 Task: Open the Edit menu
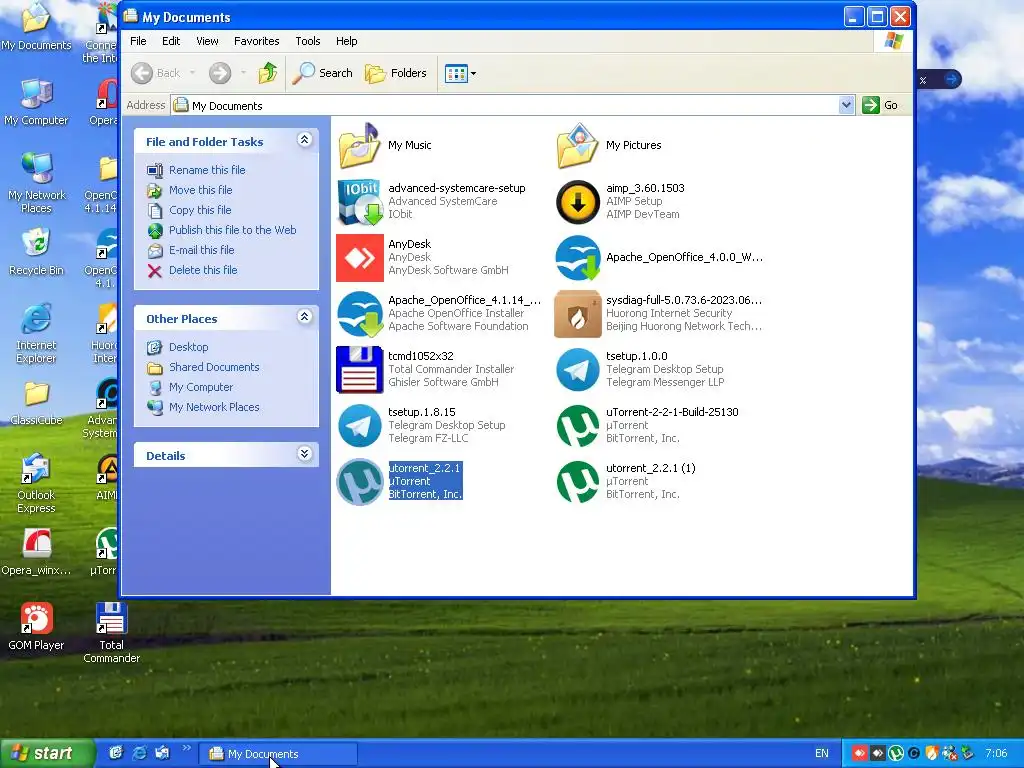pyautogui.click(x=171, y=41)
